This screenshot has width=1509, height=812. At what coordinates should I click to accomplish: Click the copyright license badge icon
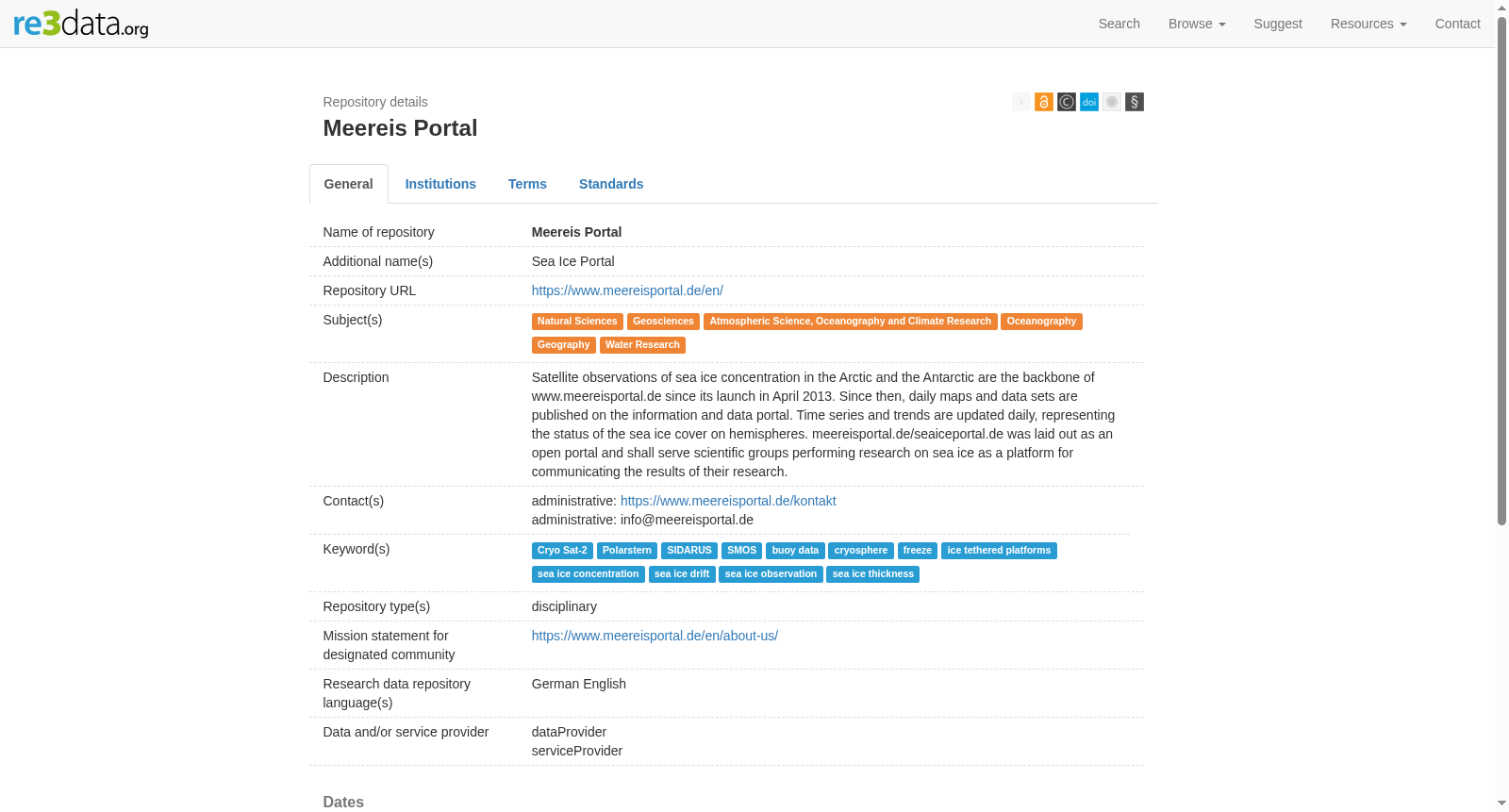coord(1067,102)
